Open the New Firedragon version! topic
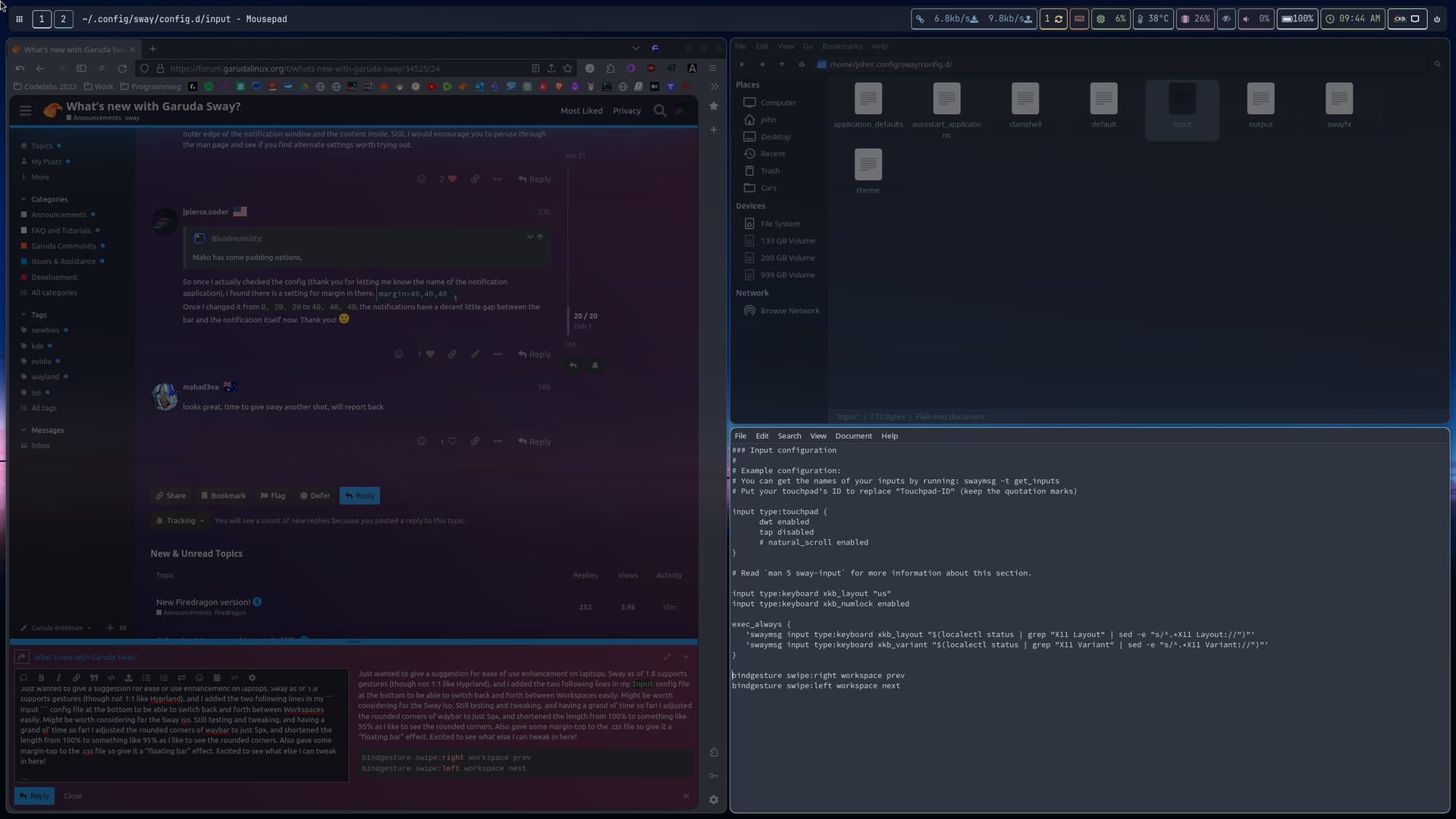Viewport: 1456px width, 819px height. (202, 602)
